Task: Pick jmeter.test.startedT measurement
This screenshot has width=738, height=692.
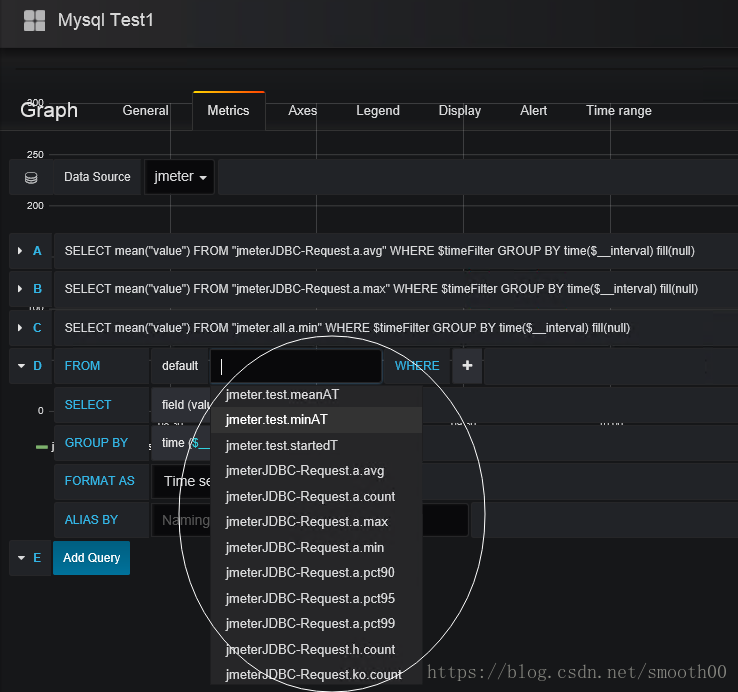Action: pyautogui.click(x=316, y=445)
